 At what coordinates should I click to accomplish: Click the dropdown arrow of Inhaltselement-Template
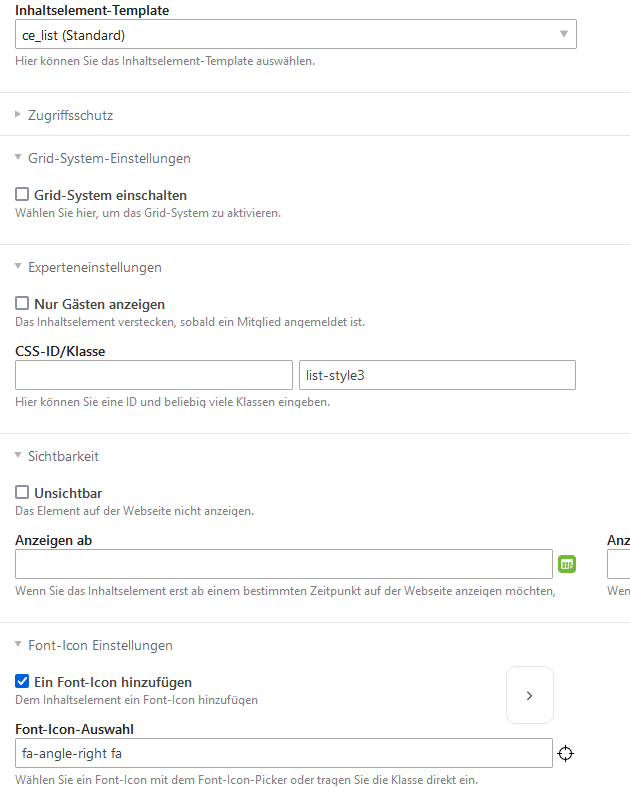[x=564, y=34]
